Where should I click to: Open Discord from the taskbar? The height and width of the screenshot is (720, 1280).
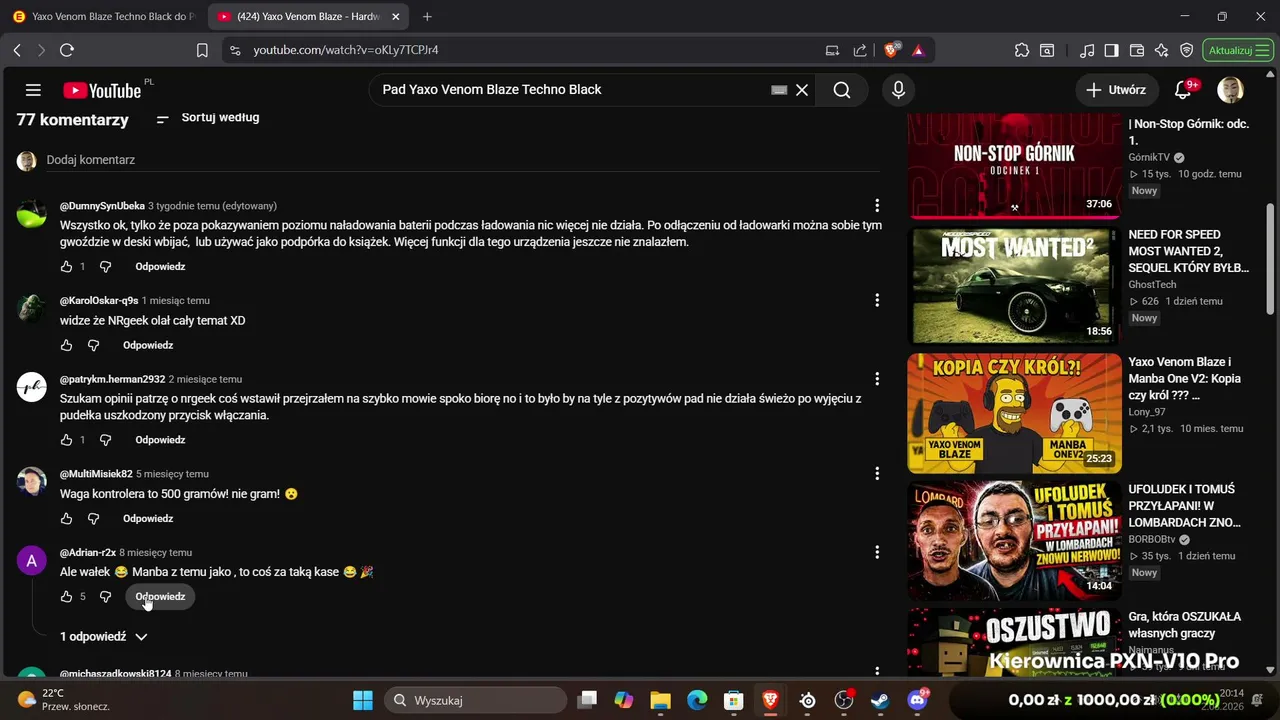click(x=917, y=700)
